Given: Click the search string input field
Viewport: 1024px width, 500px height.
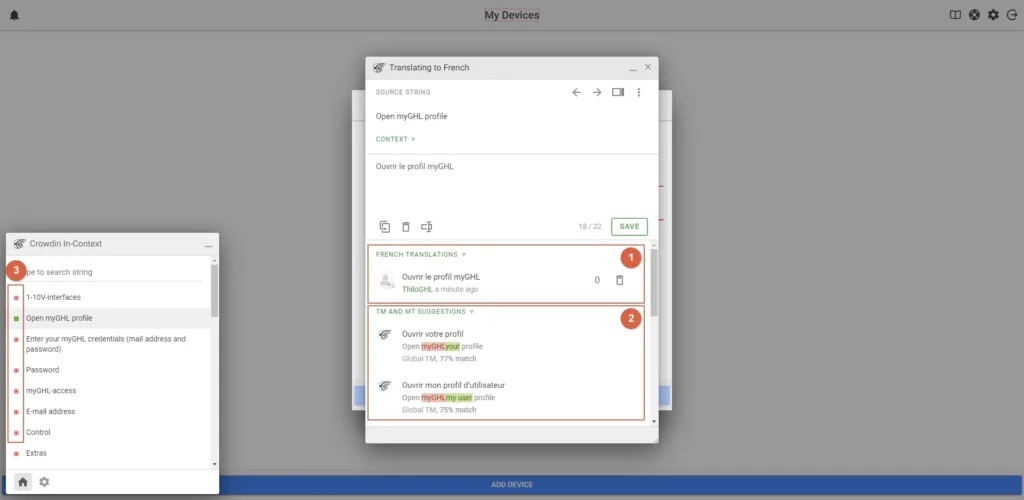Looking at the screenshot, I should coord(110,272).
